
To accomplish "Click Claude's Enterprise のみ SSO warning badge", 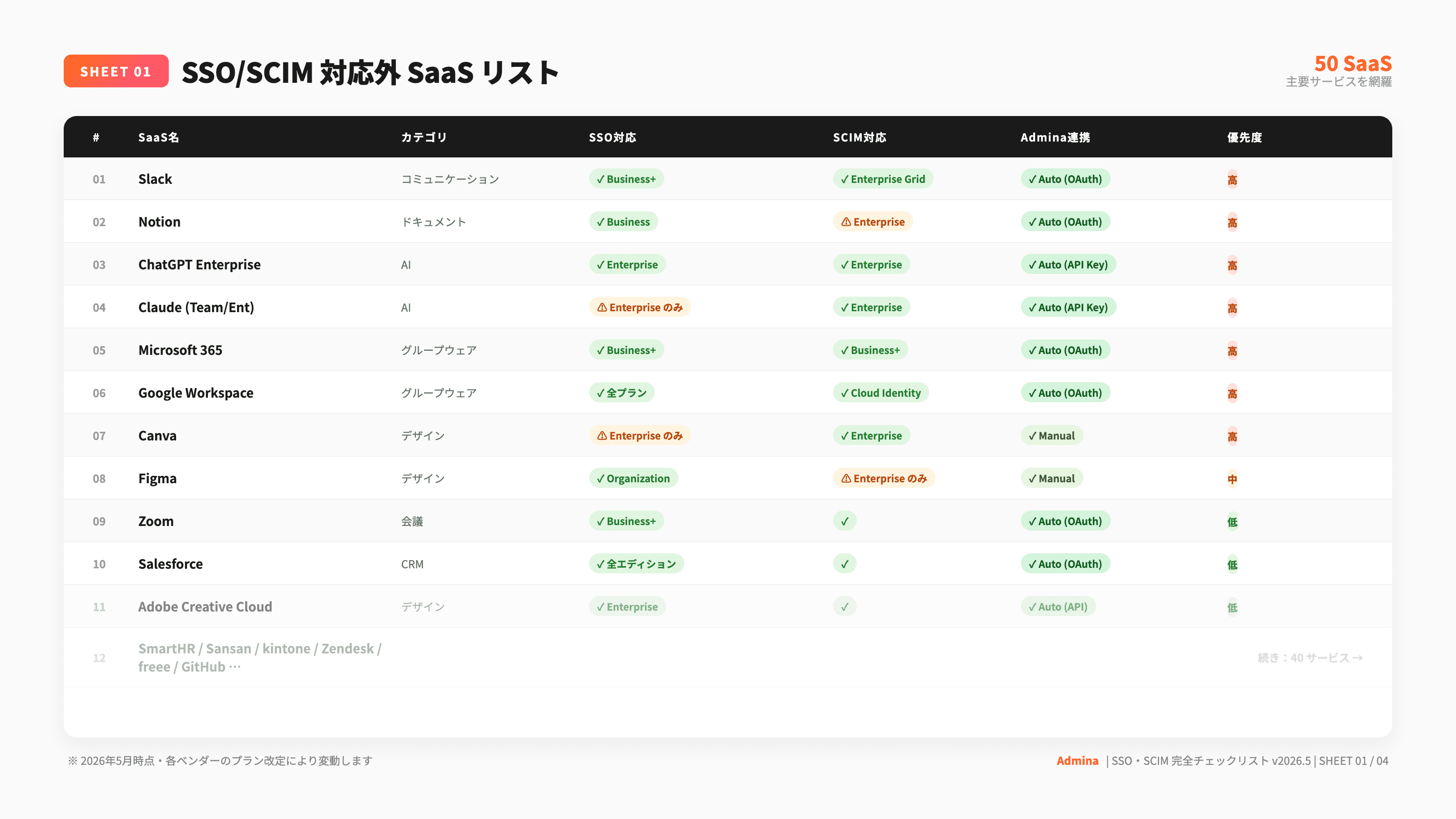I will point(640,308).
